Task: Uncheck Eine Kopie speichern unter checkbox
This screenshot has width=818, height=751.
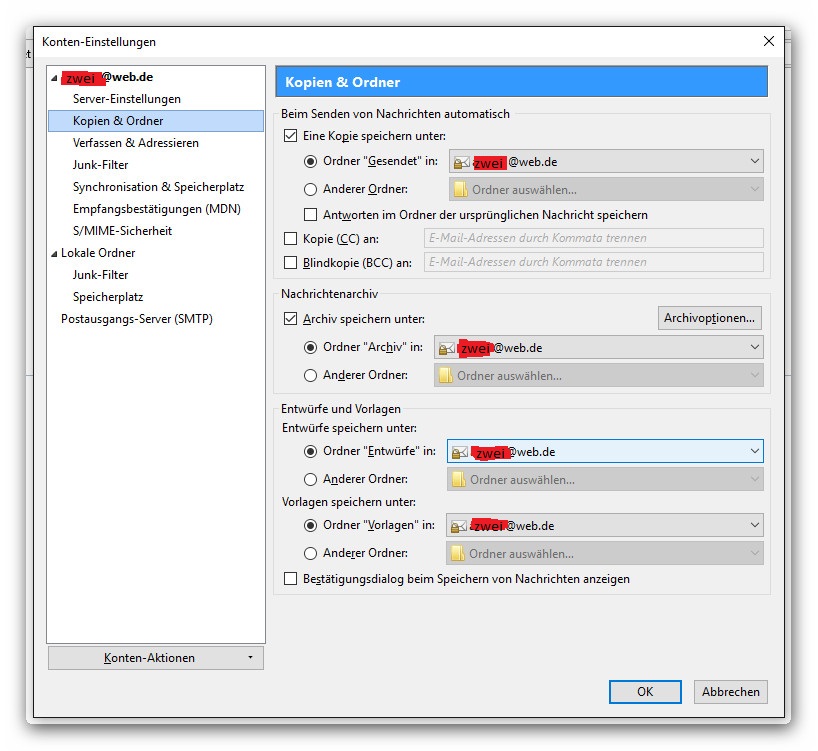Action: pos(291,136)
